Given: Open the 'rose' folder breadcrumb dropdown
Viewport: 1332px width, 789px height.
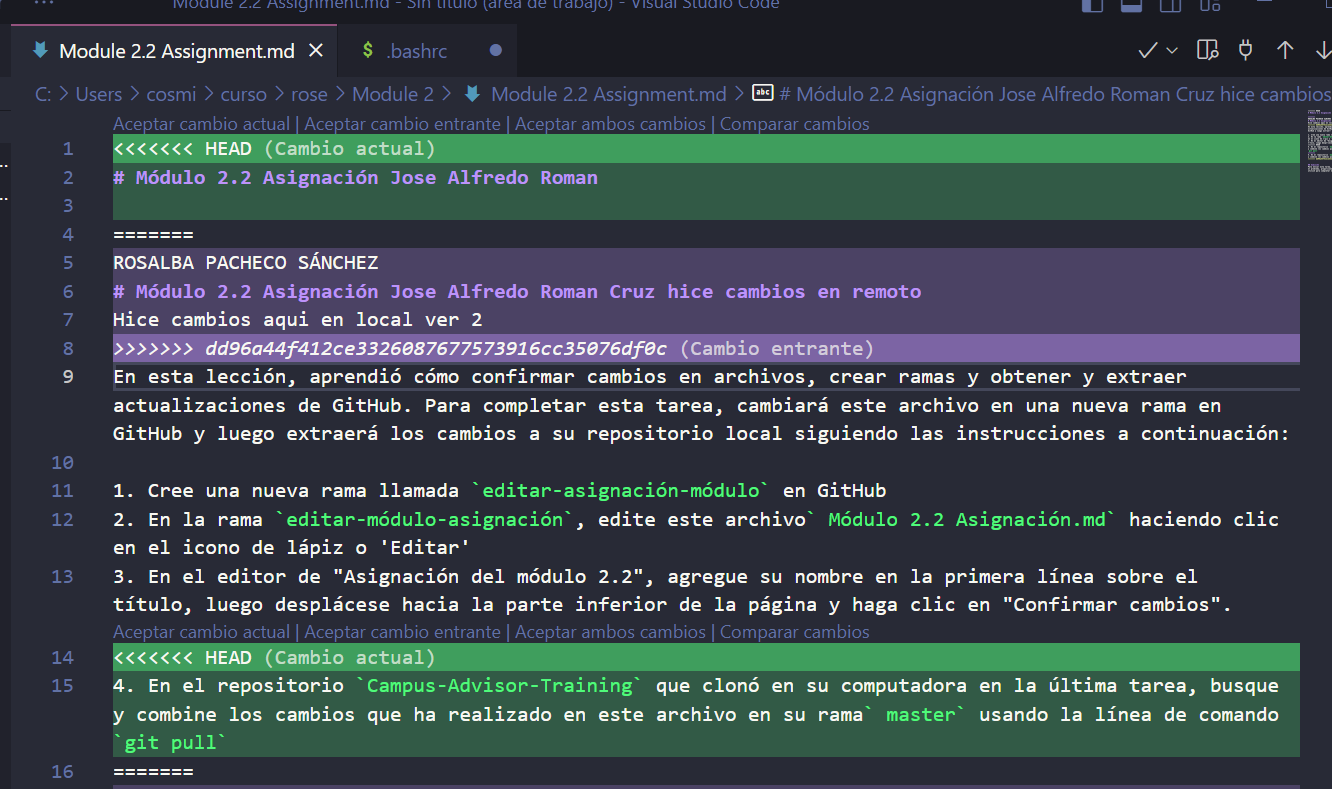Looking at the screenshot, I should (309, 93).
